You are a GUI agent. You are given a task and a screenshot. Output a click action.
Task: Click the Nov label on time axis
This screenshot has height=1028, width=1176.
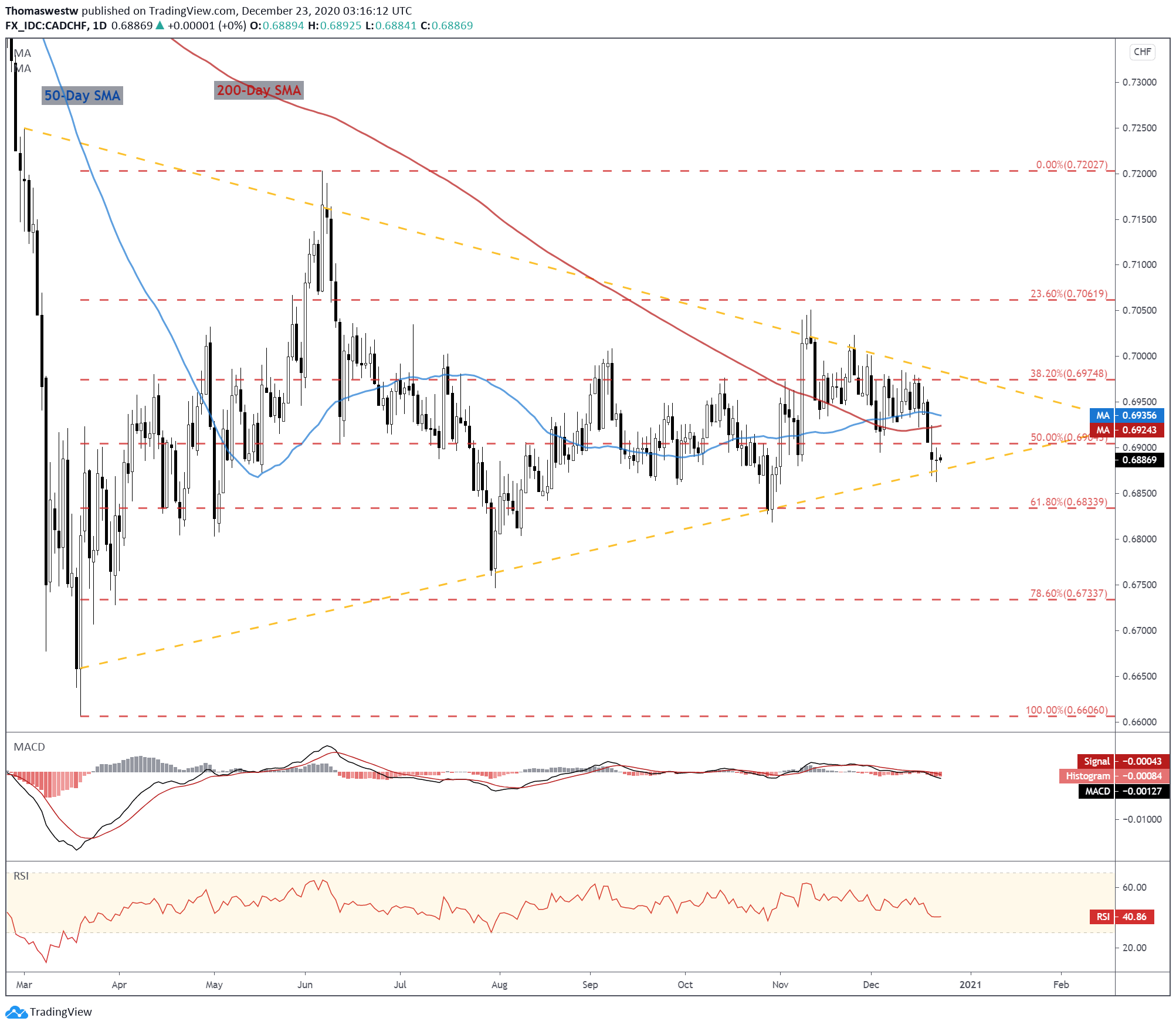pyautogui.click(x=780, y=985)
